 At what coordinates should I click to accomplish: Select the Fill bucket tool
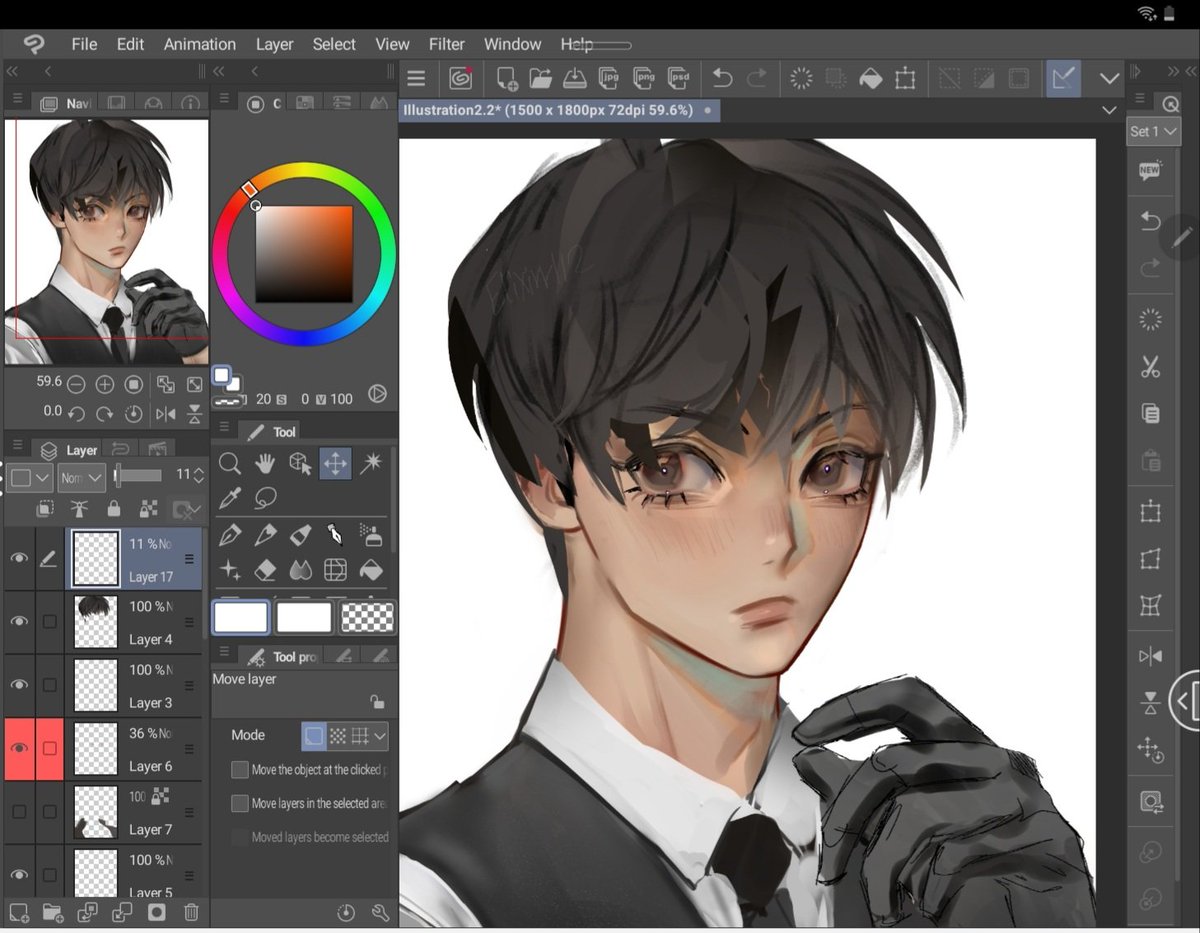[371, 569]
